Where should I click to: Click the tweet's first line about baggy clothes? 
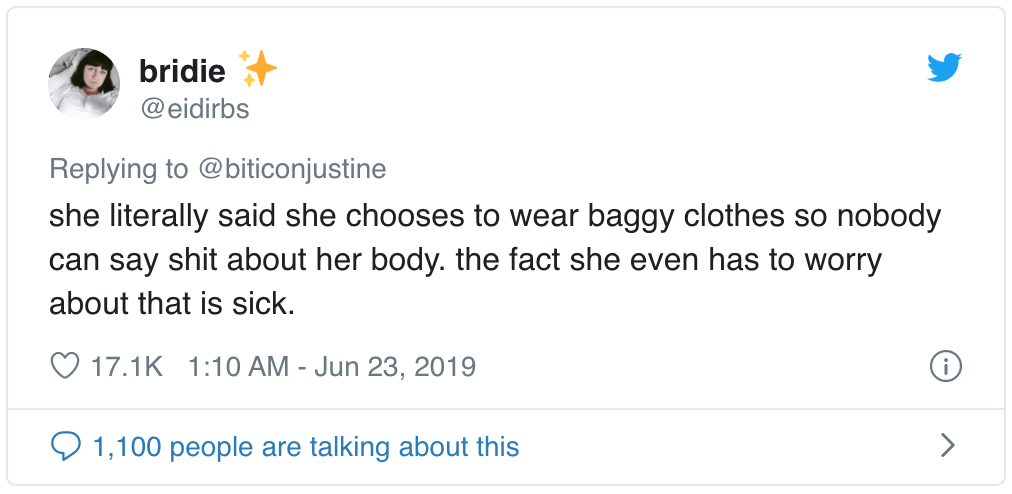[495, 216]
